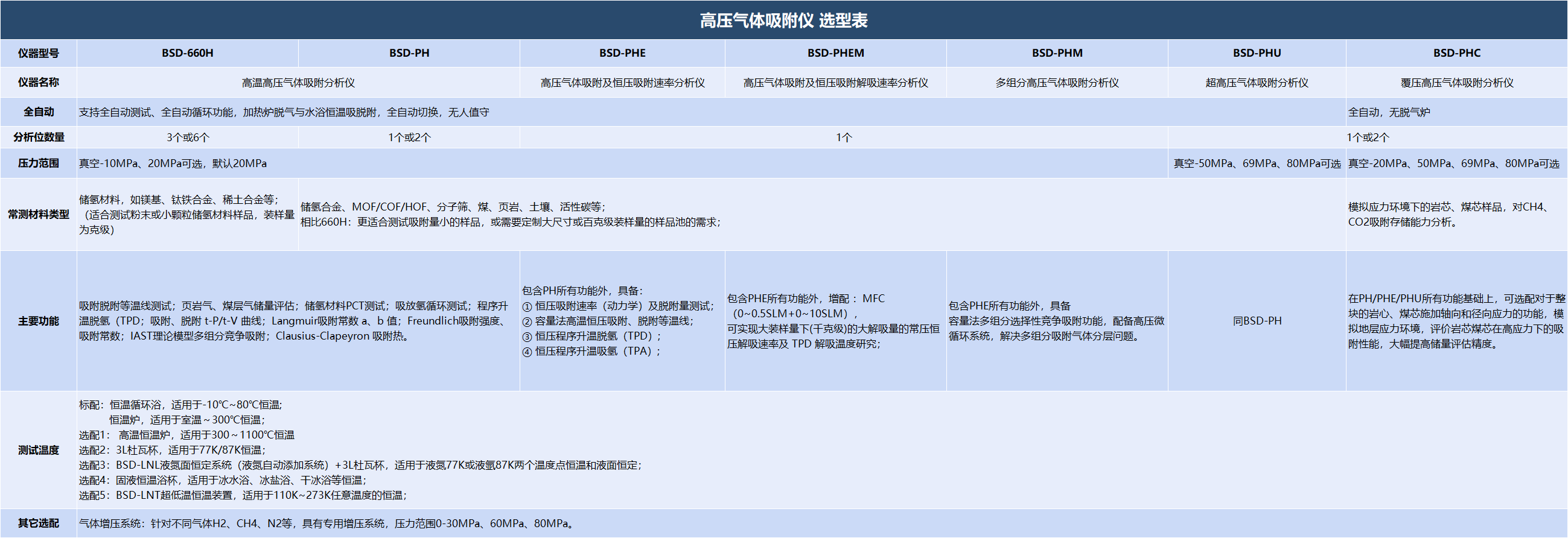Click the 真空-50MPa、69MPa、80MPa可选 cell
This screenshot has height=538, width=1568.
[x=1257, y=163]
